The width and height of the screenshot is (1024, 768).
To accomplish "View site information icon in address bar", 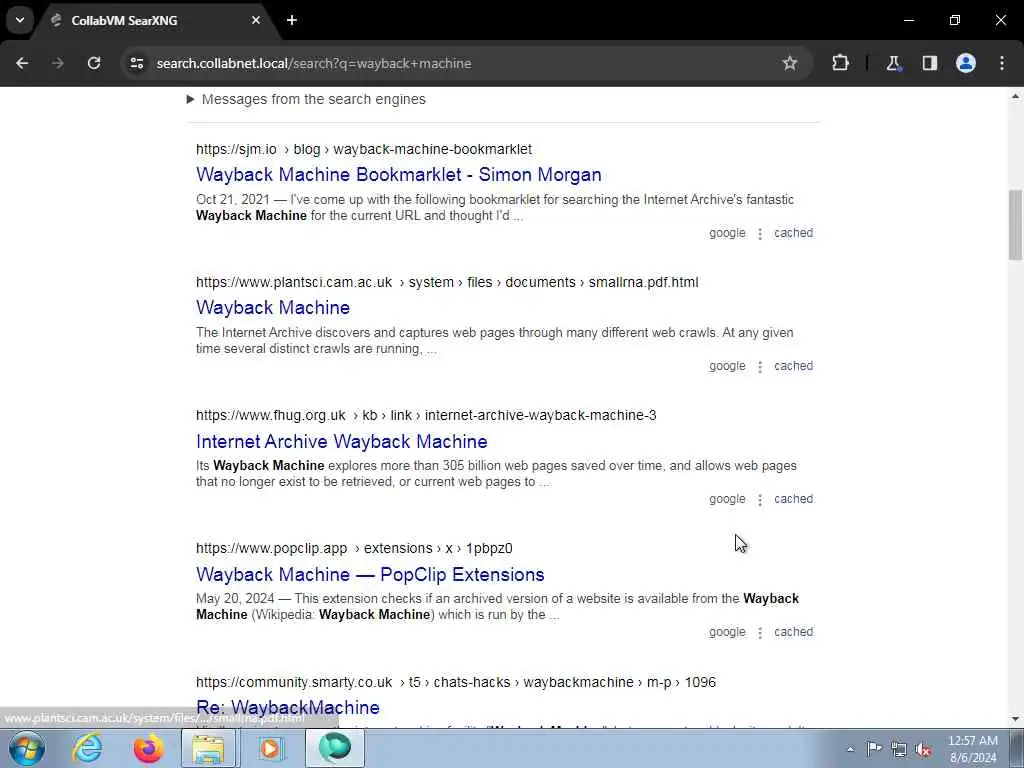I will [x=136, y=63].
